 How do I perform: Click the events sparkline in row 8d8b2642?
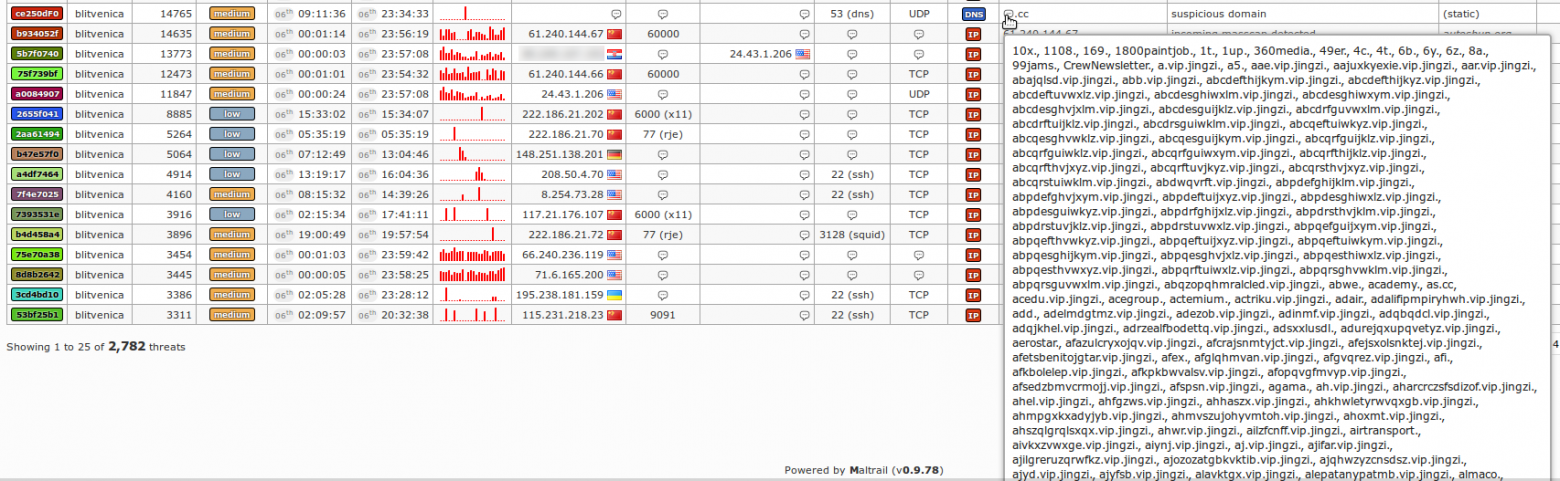click(472, 274)
